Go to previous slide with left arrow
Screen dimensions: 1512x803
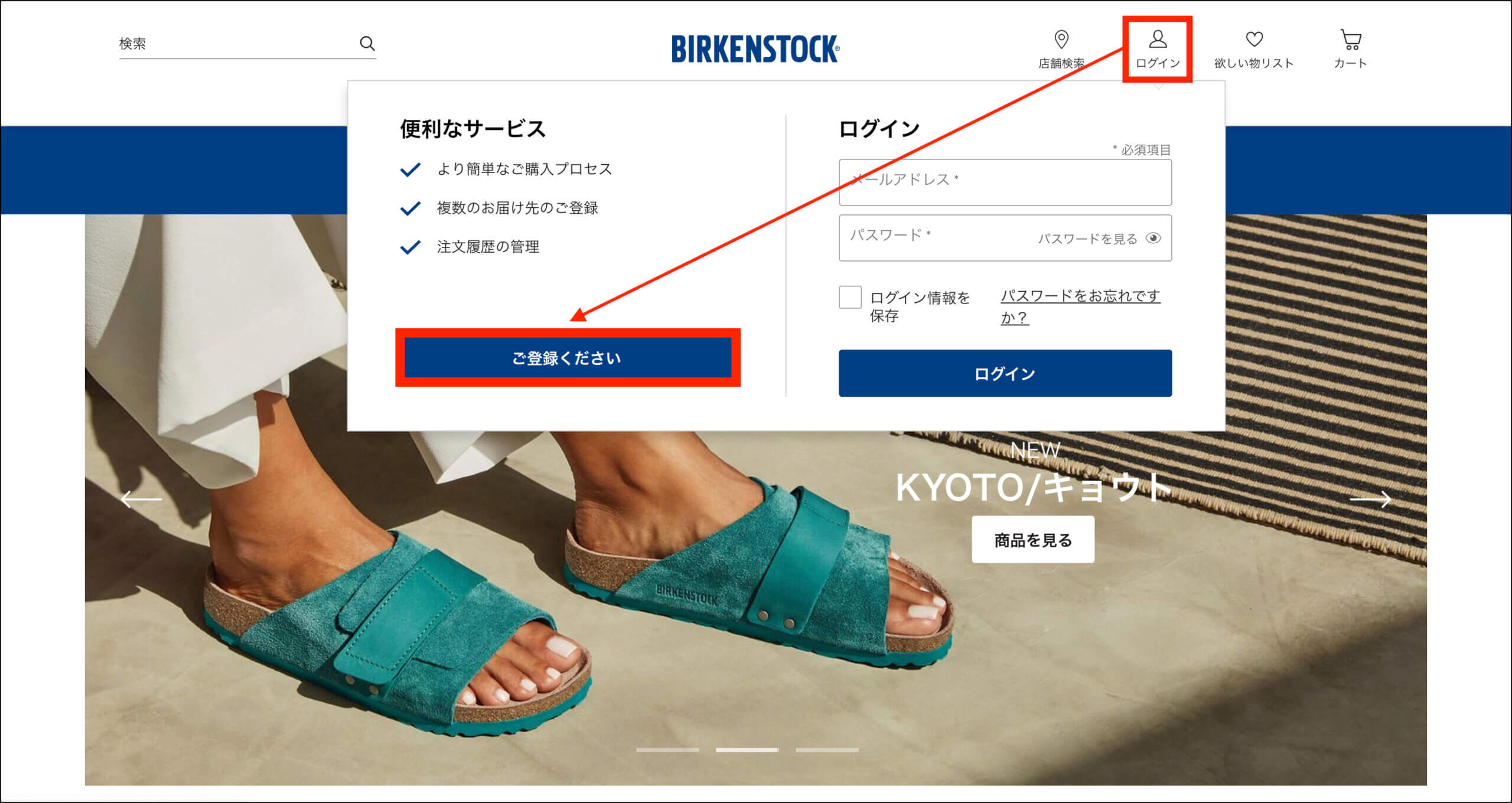(x=141, y=499)
